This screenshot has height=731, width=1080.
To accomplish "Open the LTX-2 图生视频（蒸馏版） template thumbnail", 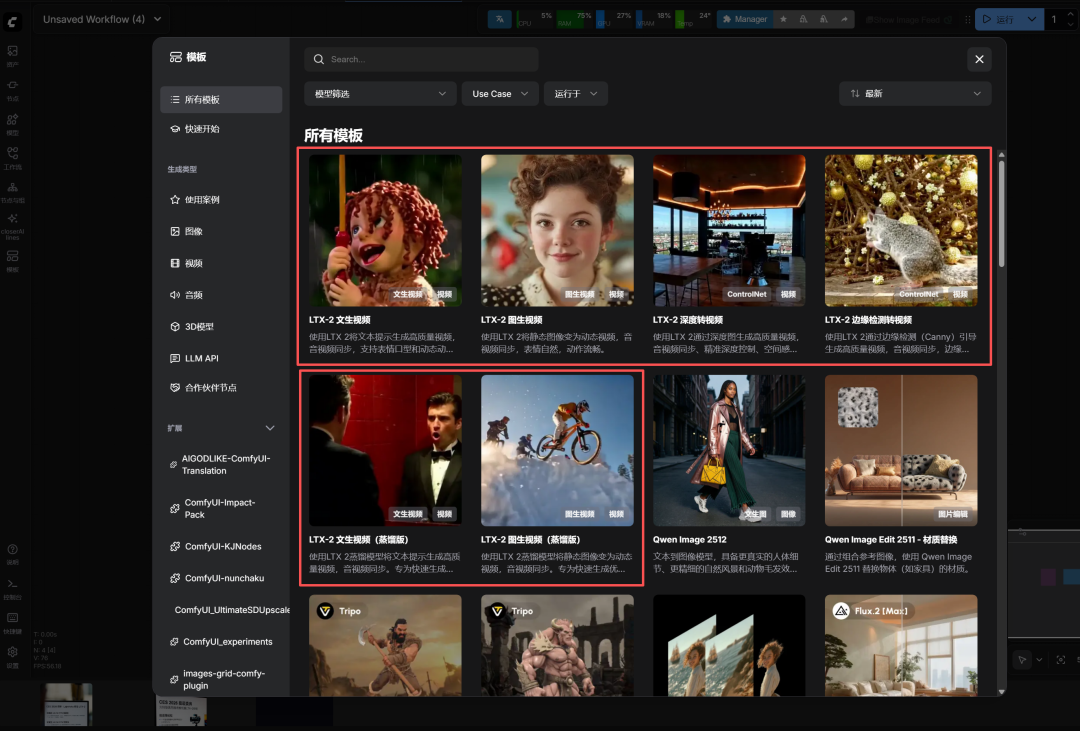I will [x=557, y=451].
